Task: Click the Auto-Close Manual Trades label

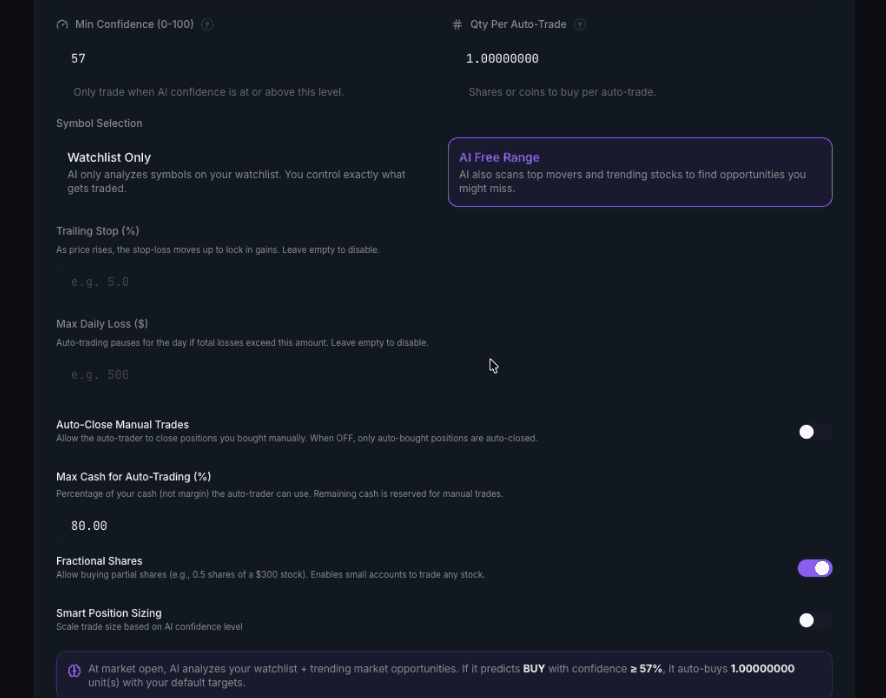Action: point(122,424)
